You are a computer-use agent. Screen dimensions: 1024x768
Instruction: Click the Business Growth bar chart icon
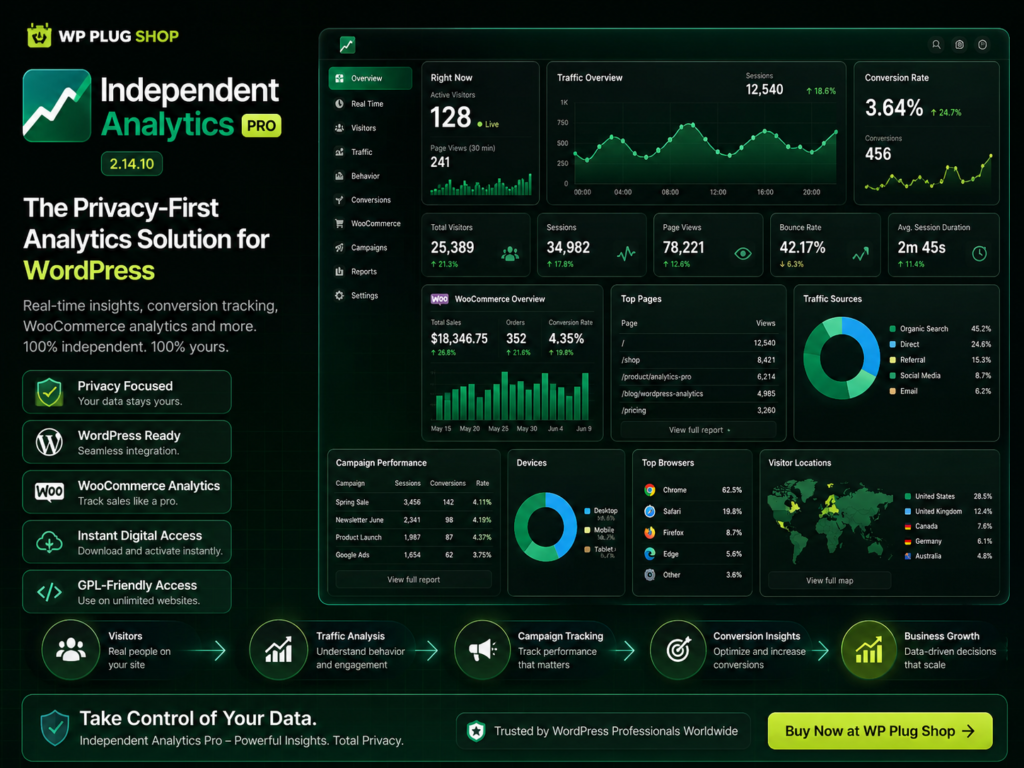(x=870, y=650)
